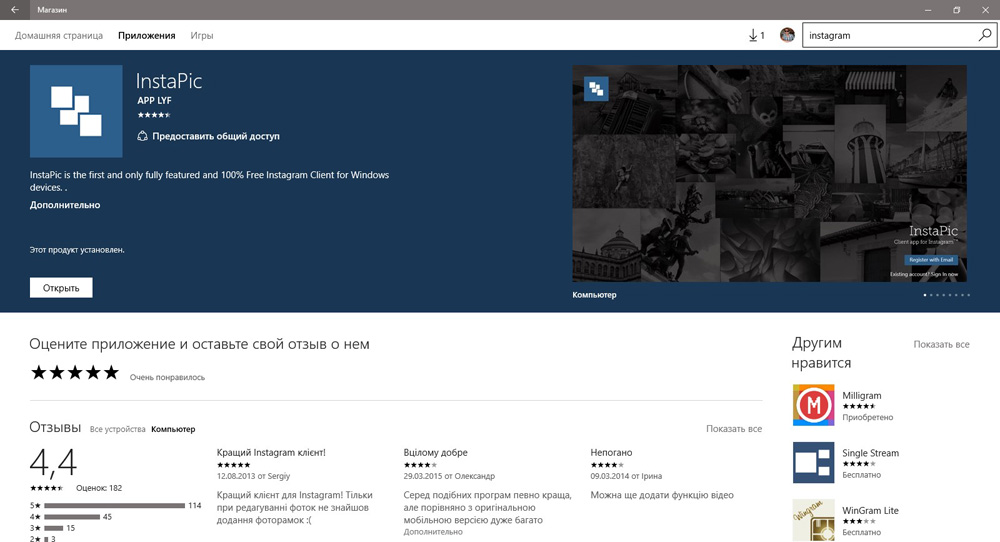Image resolution: width=1000 pixels, height=542 pixels.
Task: Expand description via Дополнительно link
Action: [x=65, y=205]
